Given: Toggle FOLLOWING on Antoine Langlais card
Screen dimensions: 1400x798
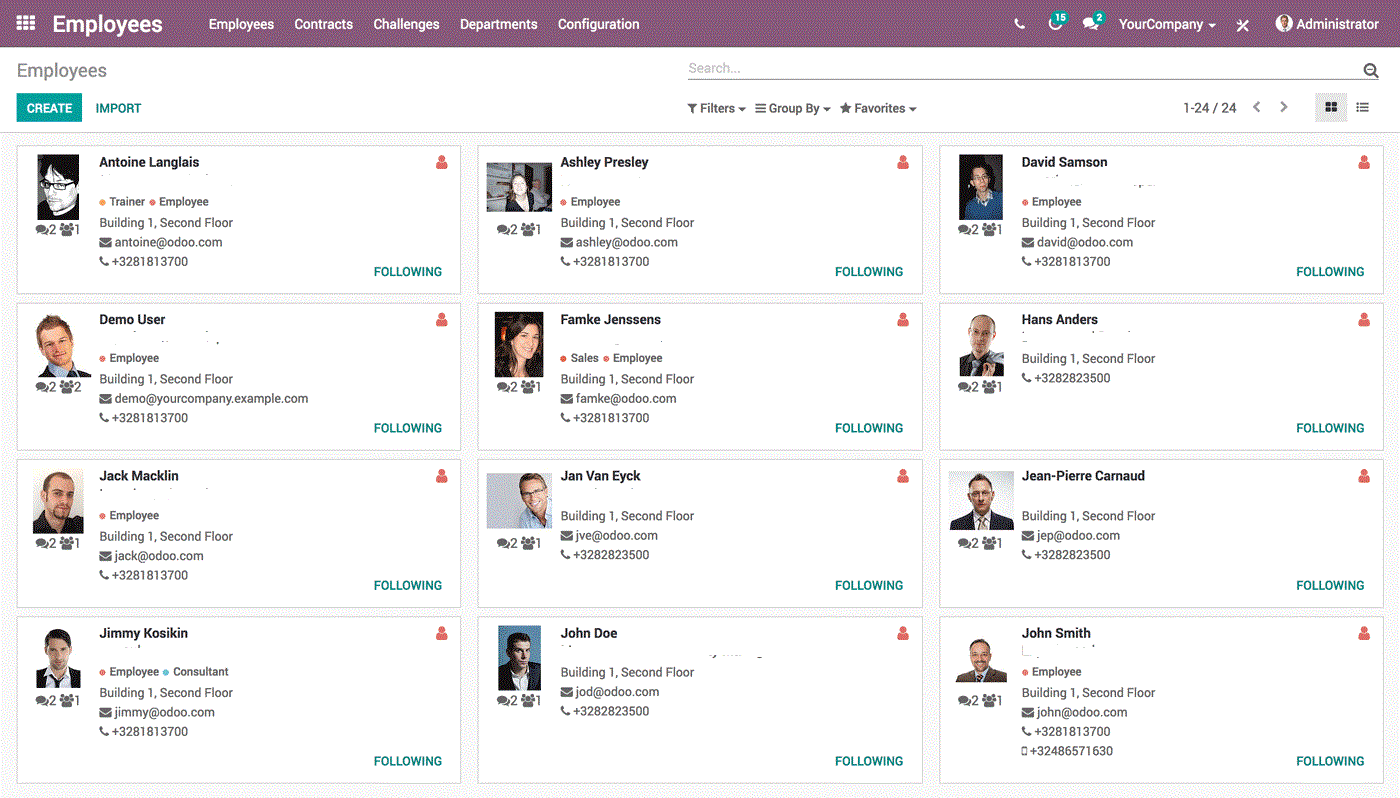Looking at the screenshot, I should point(408,272).
